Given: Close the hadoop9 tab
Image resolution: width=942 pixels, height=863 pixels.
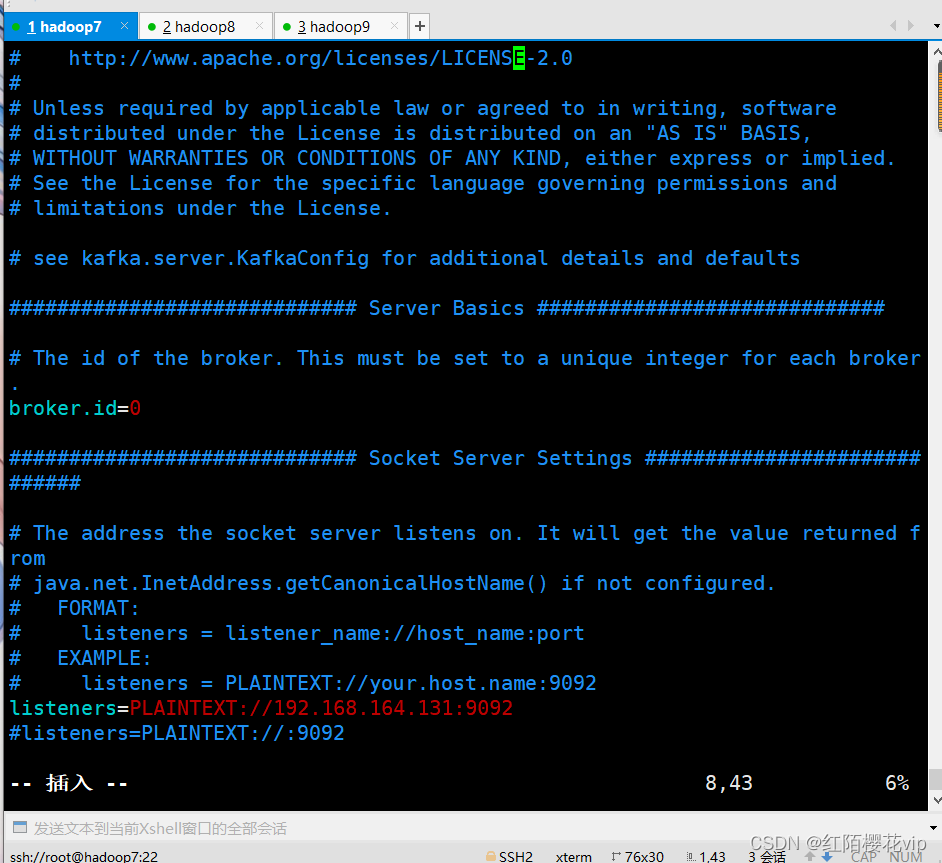Looking at the screenshot, I should [394, 26].
